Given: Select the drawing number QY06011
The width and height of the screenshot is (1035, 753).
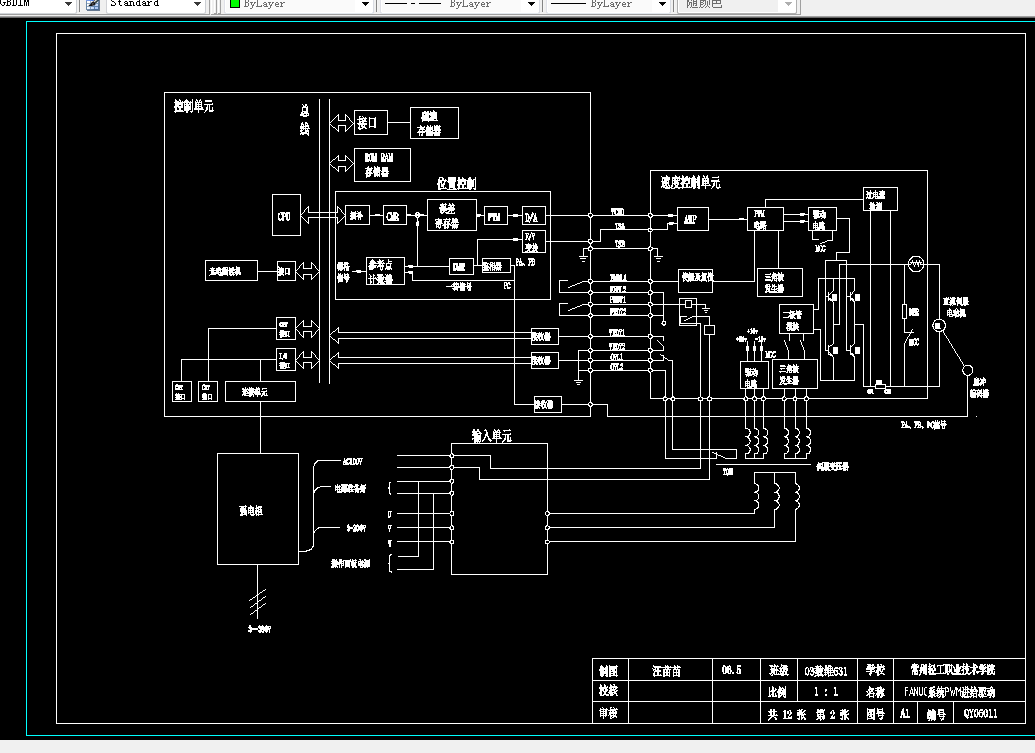Looking at the screenshot, I should click(980, 713).
